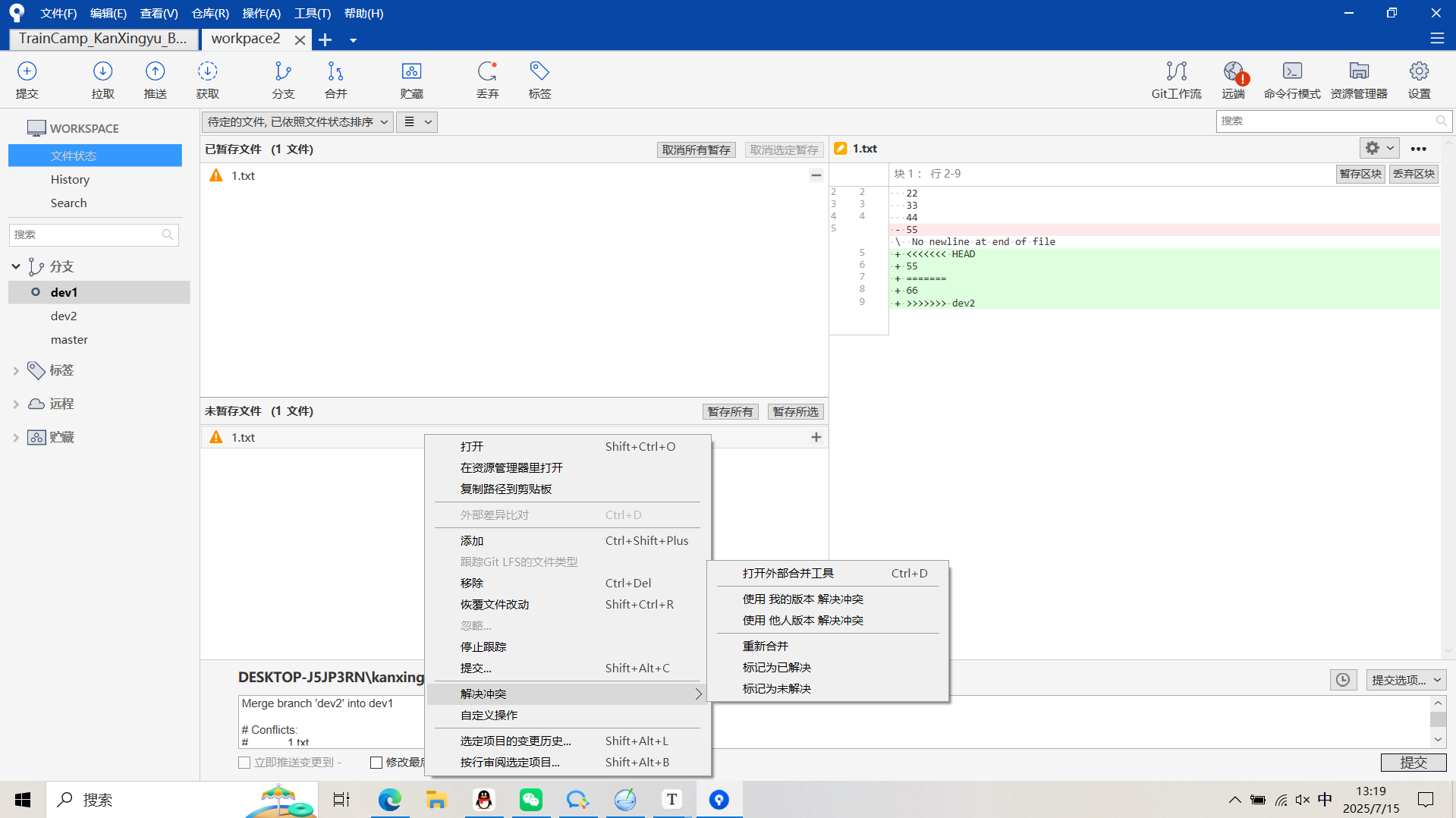Screen dimensions: 1456x818
Task: Toggle 立即推送变更到 checkbox
Action: tap(244, 763)
